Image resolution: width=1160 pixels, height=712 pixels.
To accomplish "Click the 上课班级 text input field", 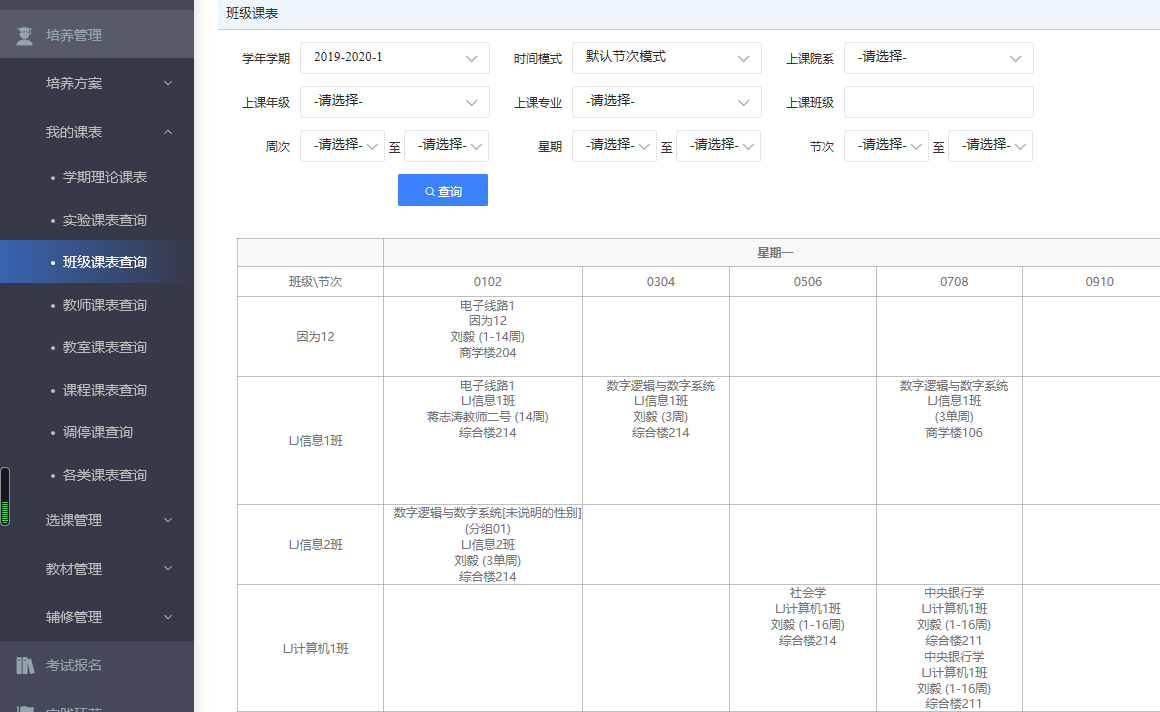I will coord(938,102).
